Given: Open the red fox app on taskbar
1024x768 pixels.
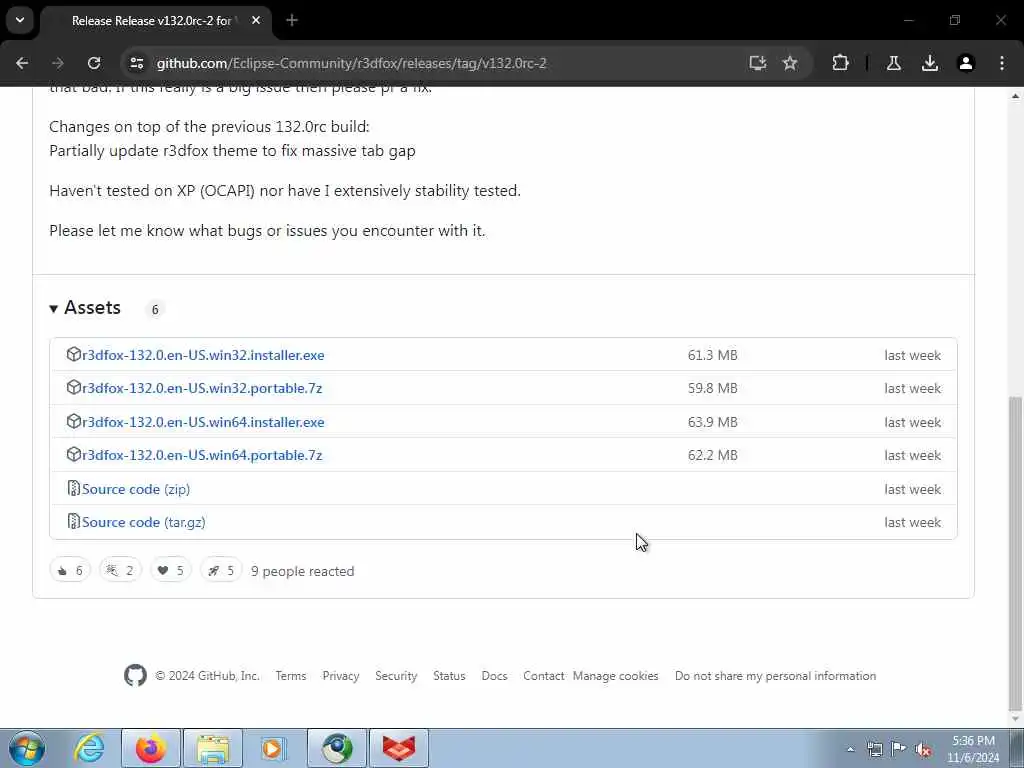Looking at the screenshot, I should (399, 748).
